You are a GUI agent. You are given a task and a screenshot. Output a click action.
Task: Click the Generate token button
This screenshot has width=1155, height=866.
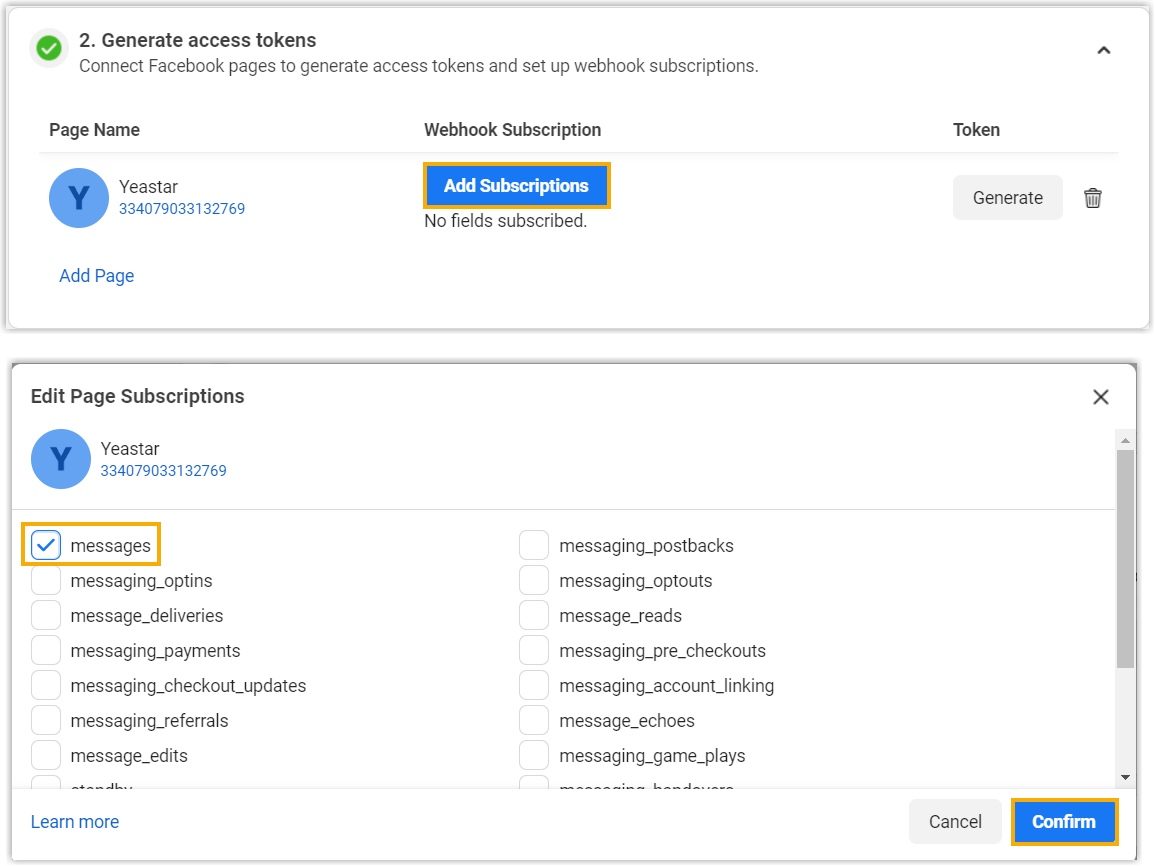click(x=1007, y=198)
